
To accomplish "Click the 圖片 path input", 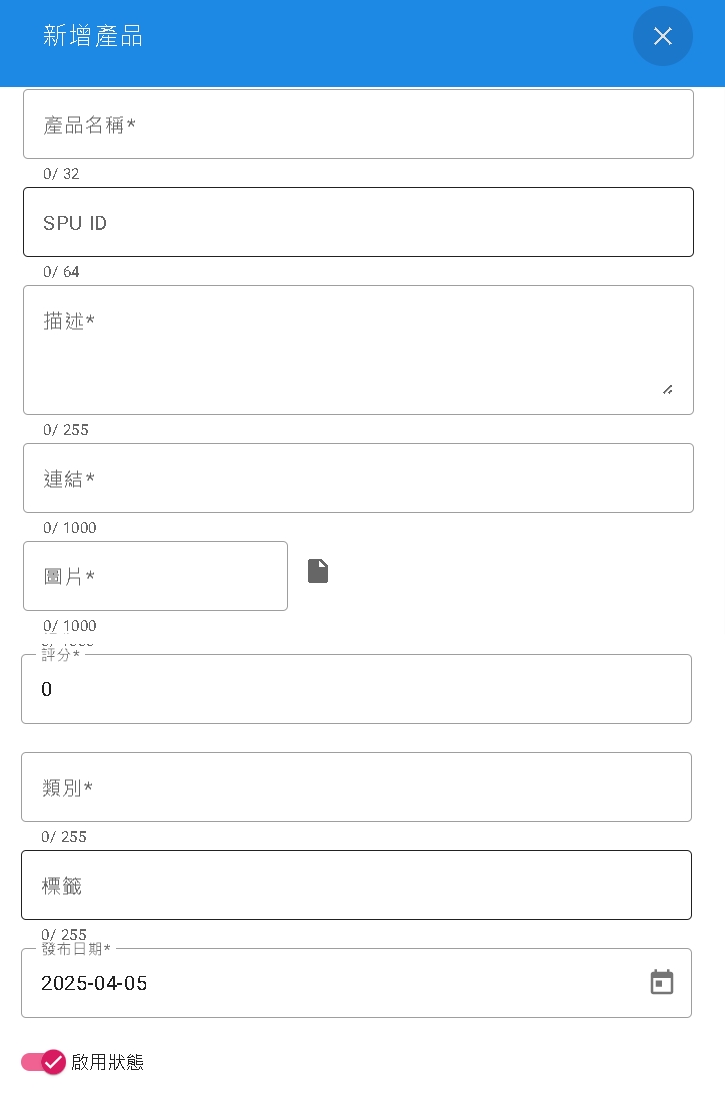I will (x=155, y=577).
